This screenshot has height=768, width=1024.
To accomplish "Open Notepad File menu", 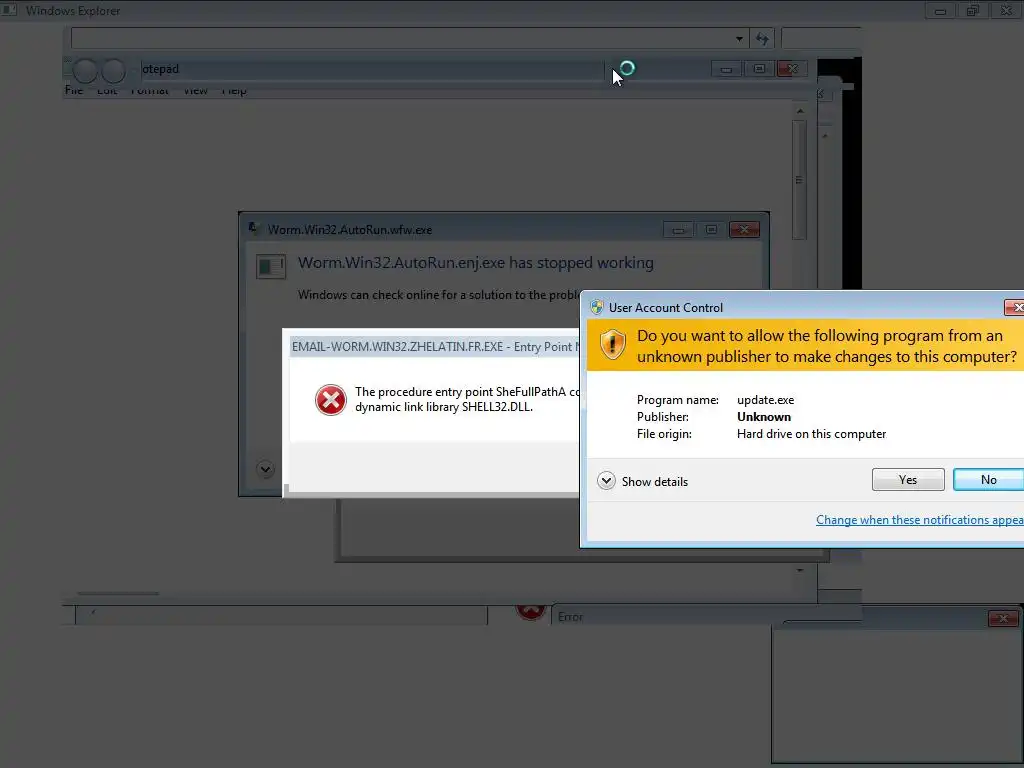I will pyautogui.click(x=74, y=90).
